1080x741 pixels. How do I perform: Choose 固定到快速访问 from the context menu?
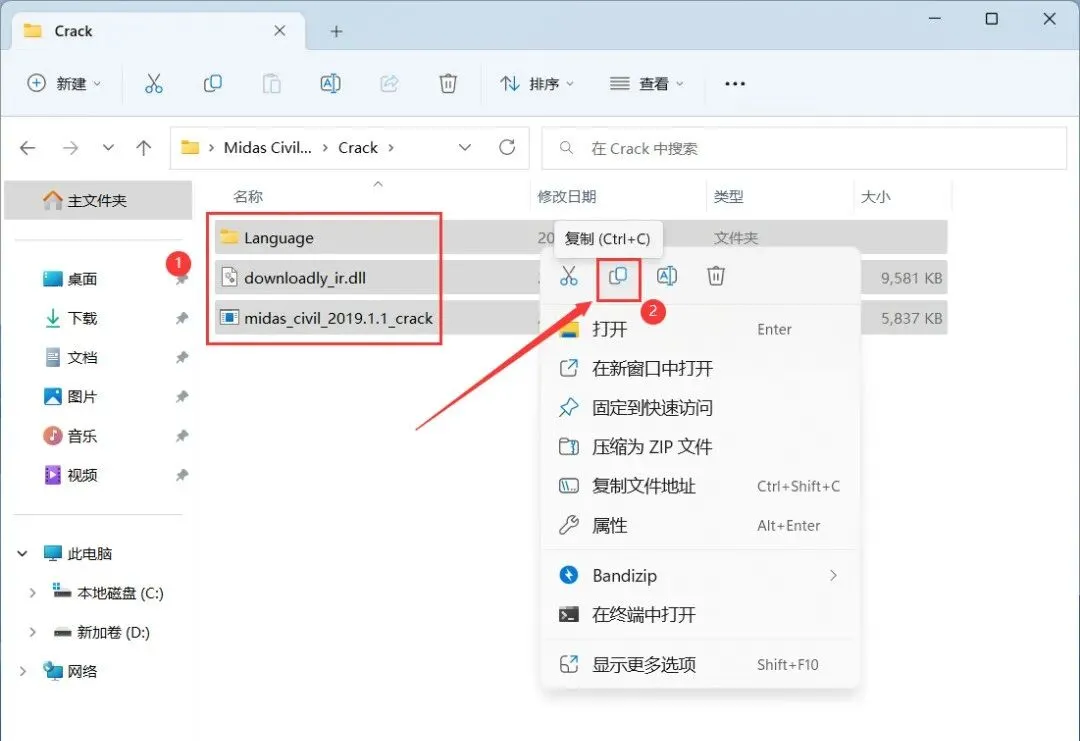click(x=700, y=408)
